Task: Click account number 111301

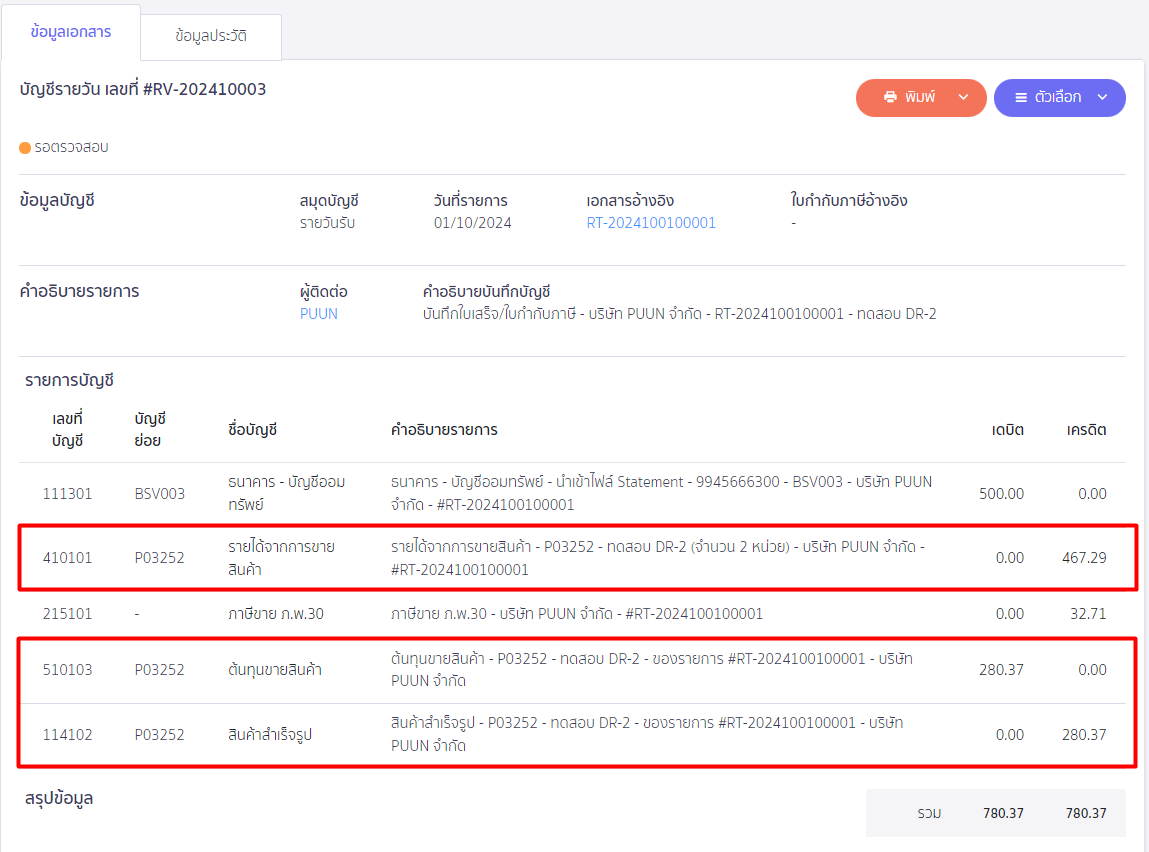Action: click(67, 494)
